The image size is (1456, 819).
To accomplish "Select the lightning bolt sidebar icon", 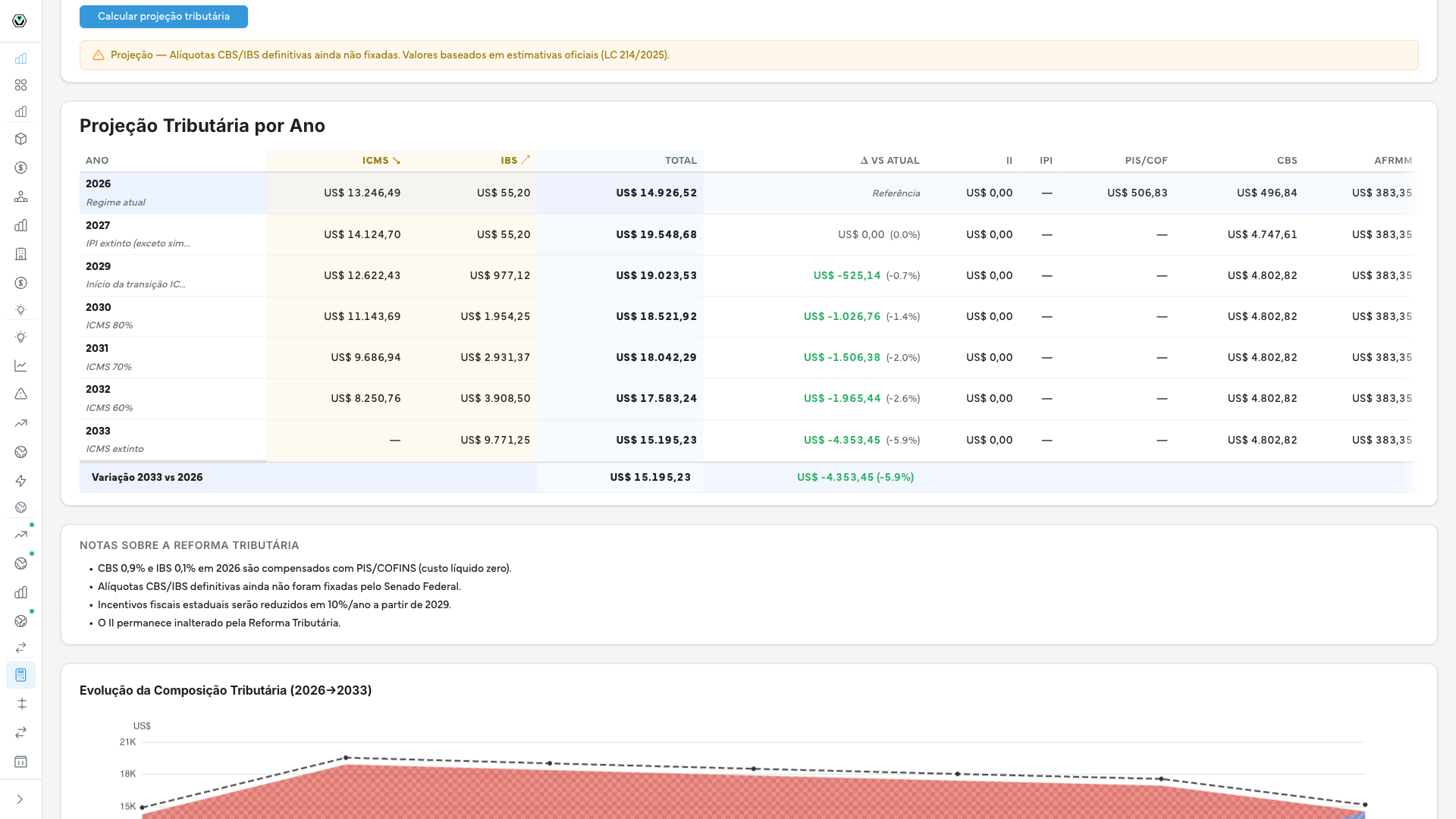I will [x=20, y=481].
